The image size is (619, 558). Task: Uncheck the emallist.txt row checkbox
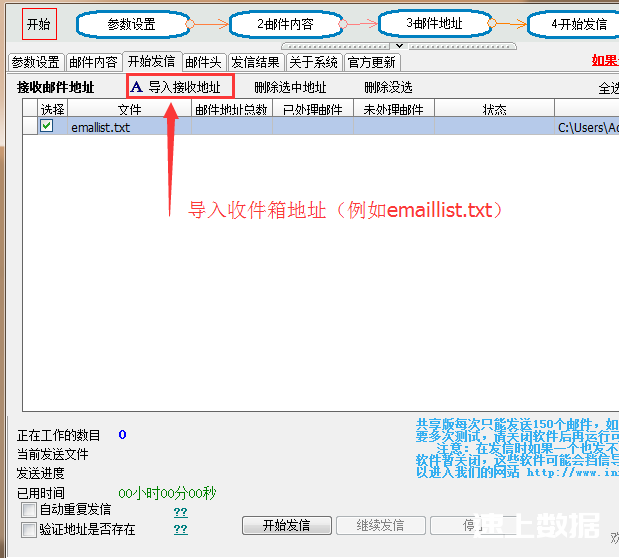(47, 126)
